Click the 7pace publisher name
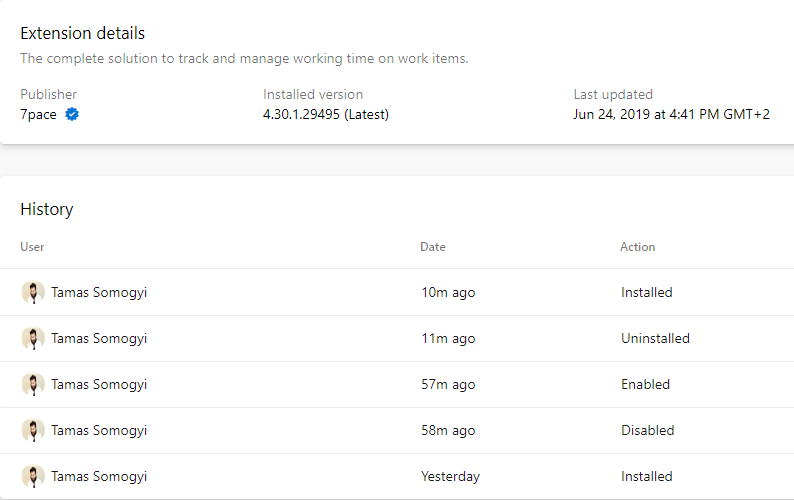 (38, 114)
